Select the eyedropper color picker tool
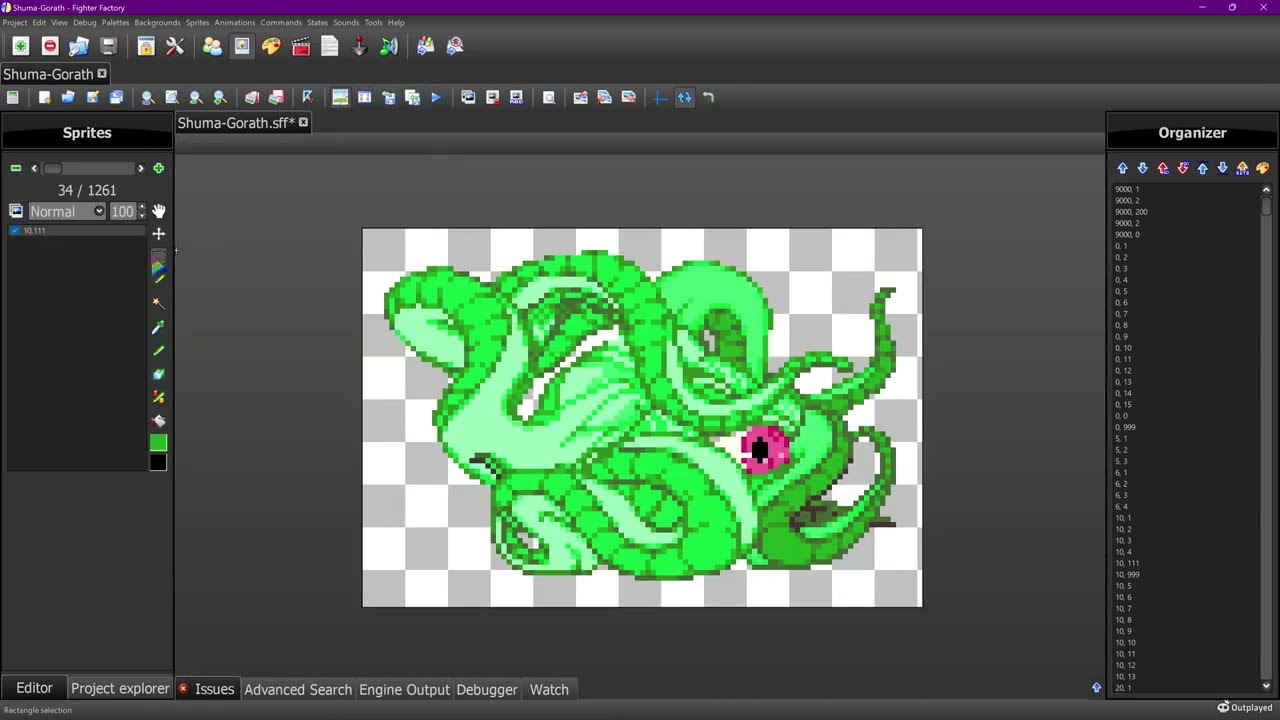The height and width of the screenshot is (720, 1280). pos(158,327)
